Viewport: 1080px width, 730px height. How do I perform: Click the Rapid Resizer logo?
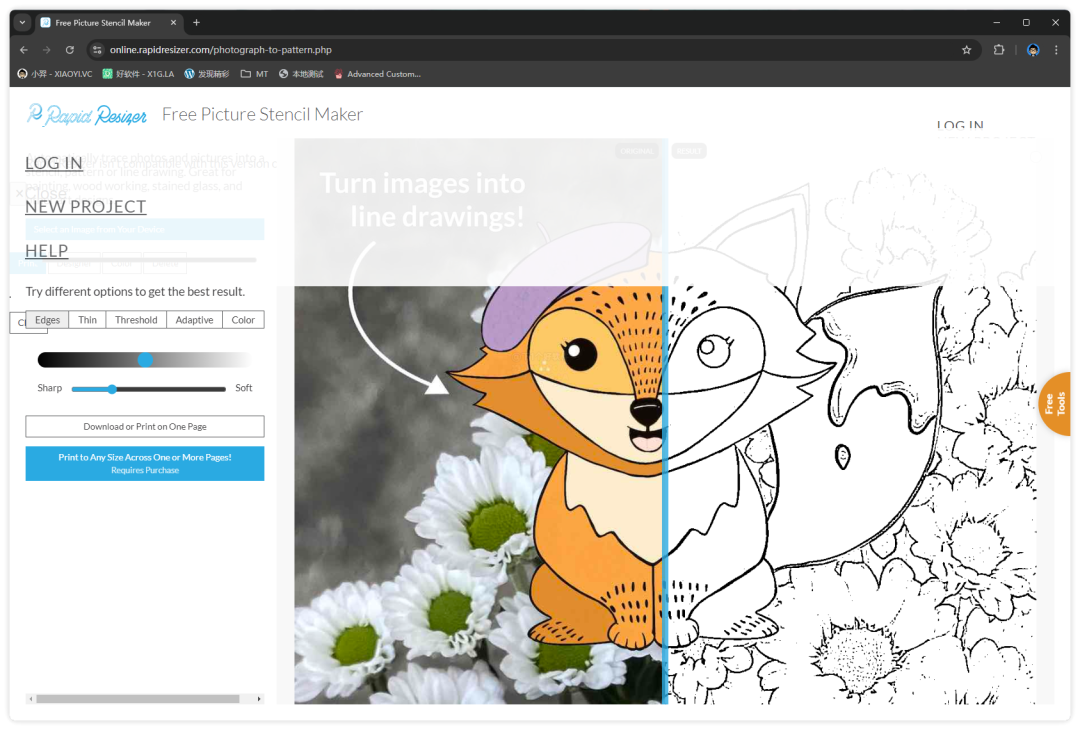[87, 114]
